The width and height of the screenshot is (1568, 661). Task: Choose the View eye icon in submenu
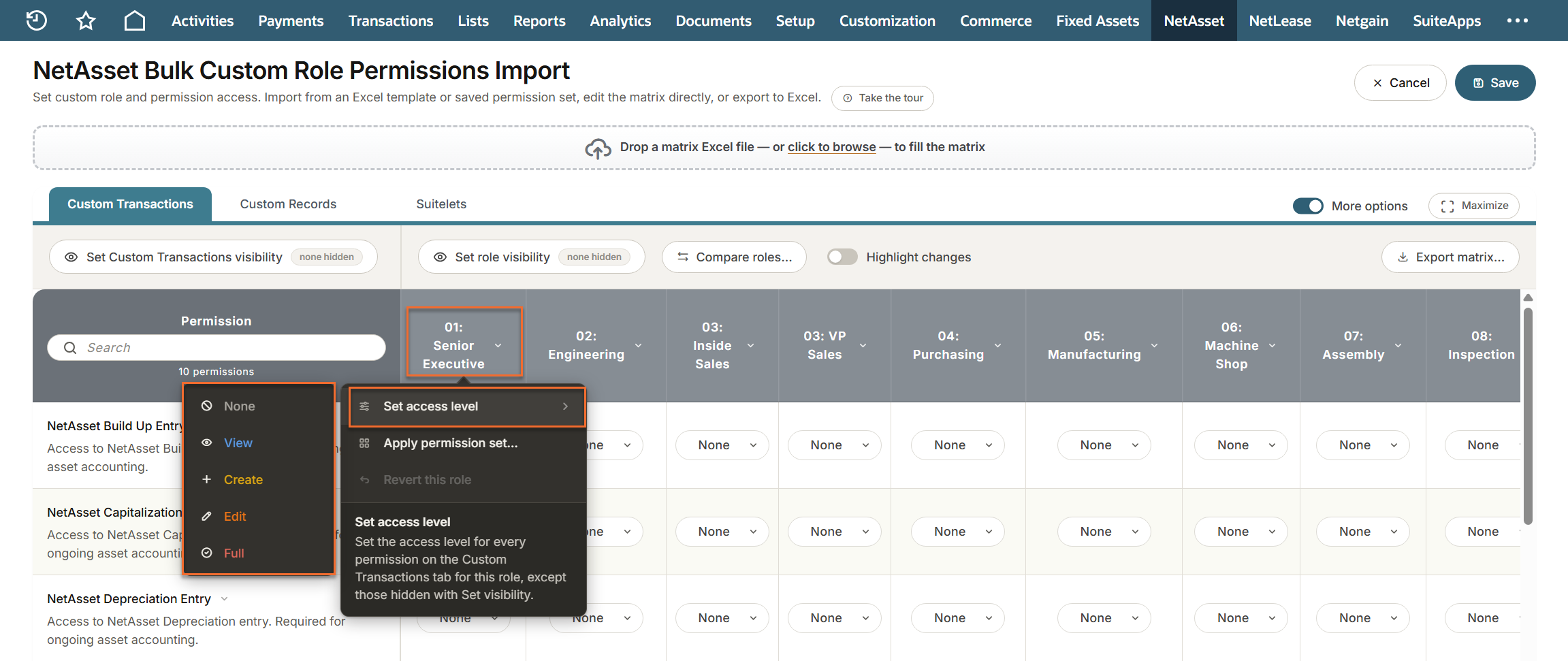(x=207, y=442)
